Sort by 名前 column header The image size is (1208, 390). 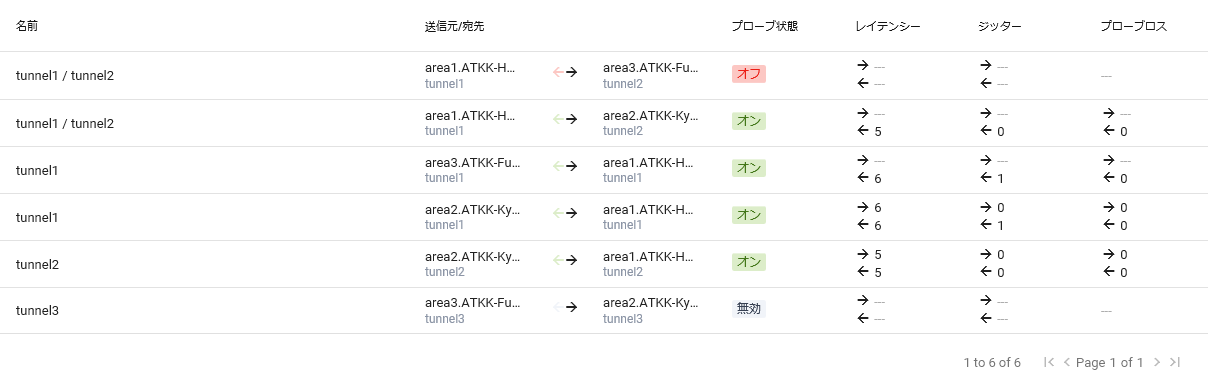pos(27,25)
